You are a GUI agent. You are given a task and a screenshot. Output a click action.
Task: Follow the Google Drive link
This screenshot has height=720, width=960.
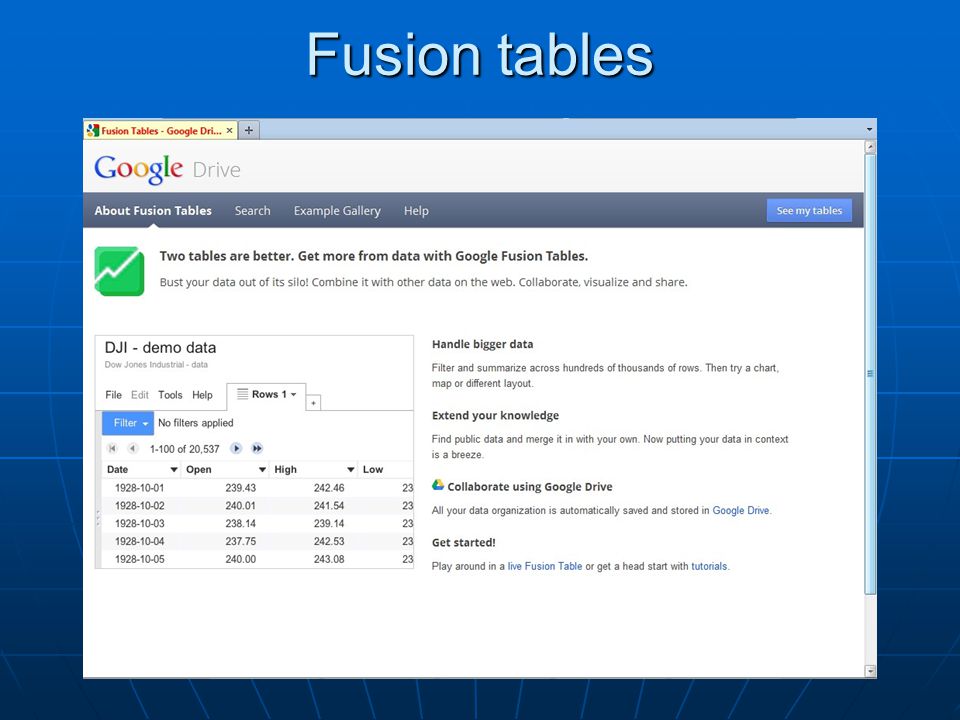click(x=740, y=511)
